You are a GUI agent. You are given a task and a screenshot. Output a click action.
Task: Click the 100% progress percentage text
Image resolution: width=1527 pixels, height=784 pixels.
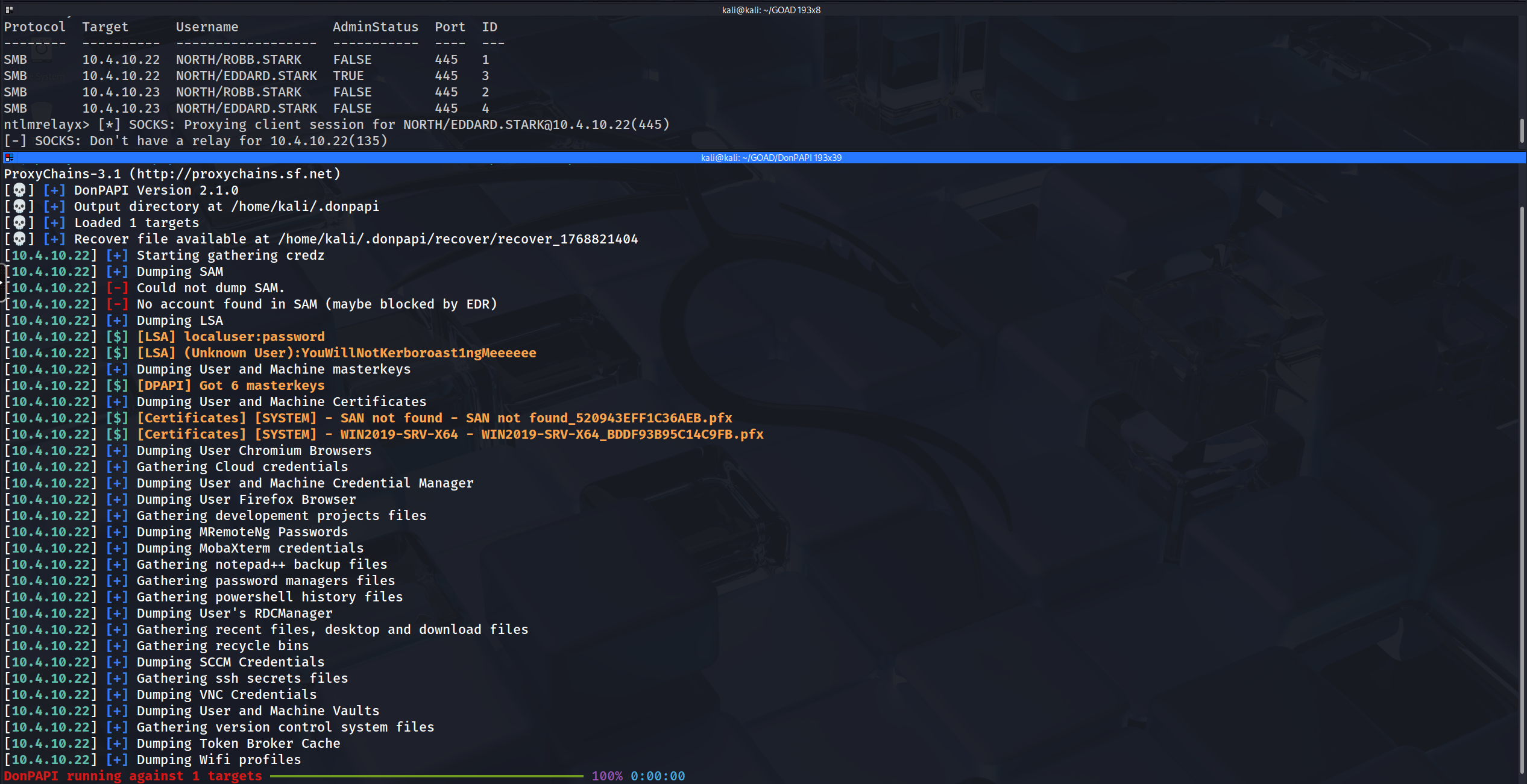[607, 776]
